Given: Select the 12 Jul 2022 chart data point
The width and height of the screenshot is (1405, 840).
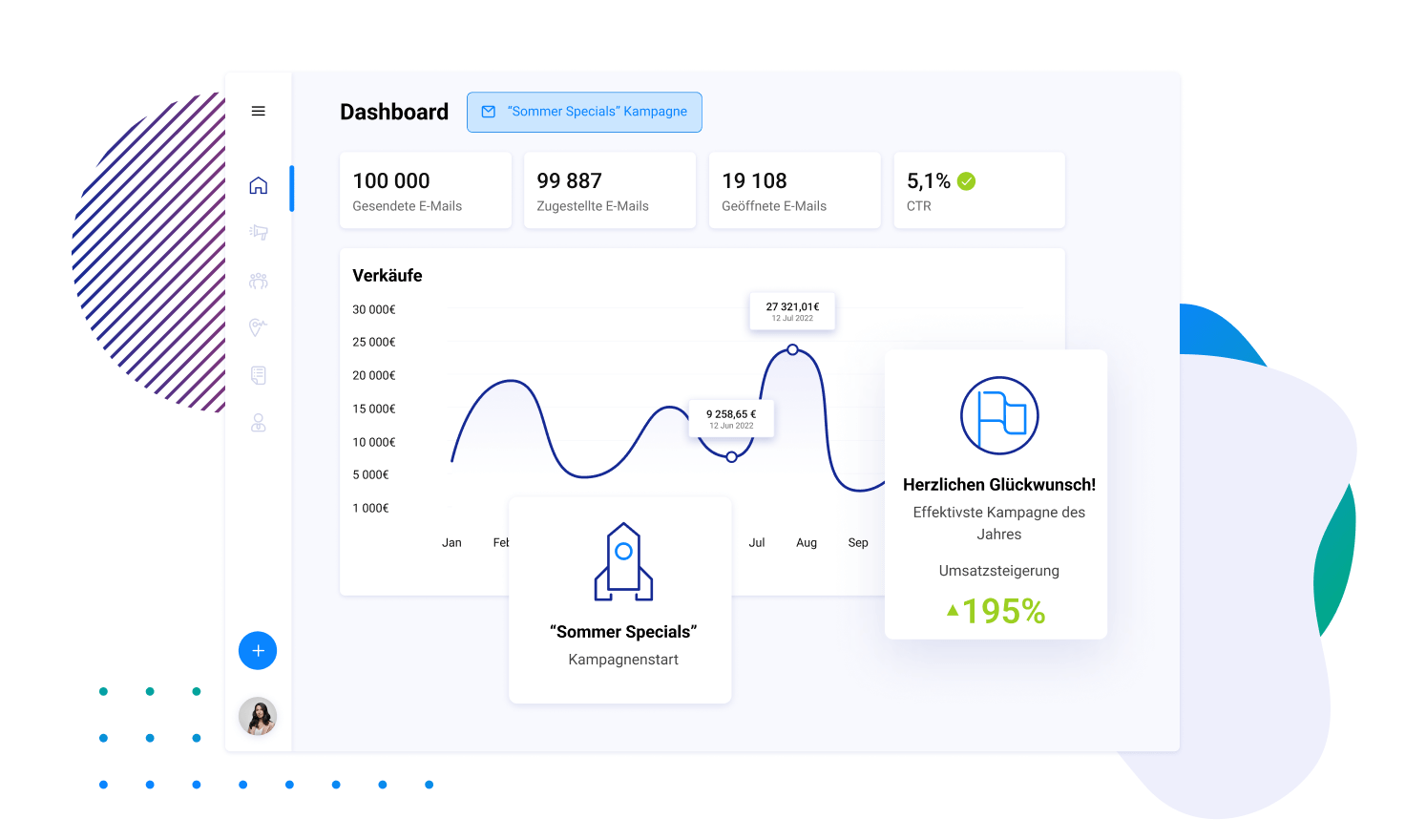Looking at the screenshot, I should pyautogui.click(x=792, y=349).
